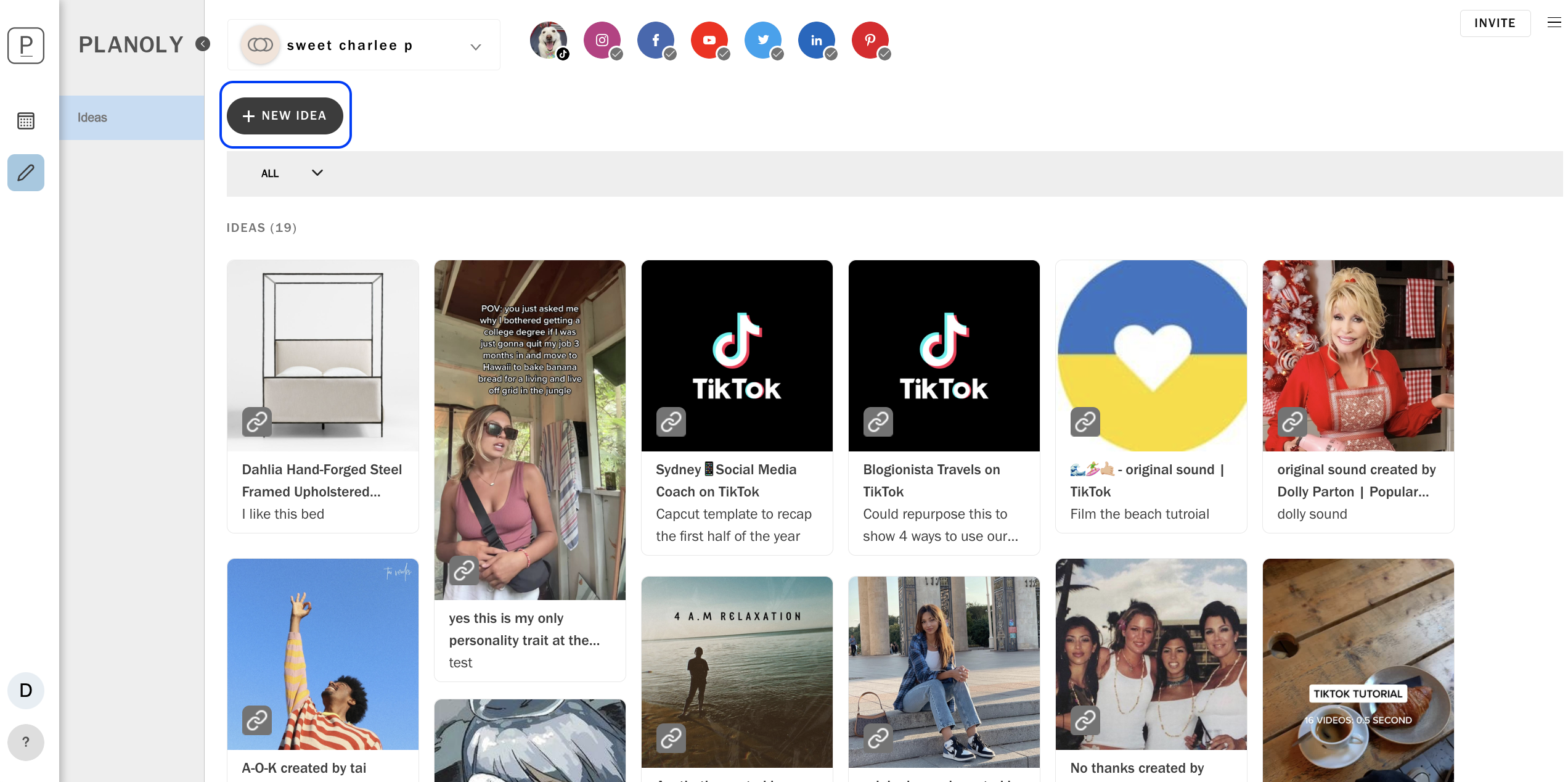Click the PLANOLY wordmark
Screen dimensions: 1568x782
tap(131, 44)
